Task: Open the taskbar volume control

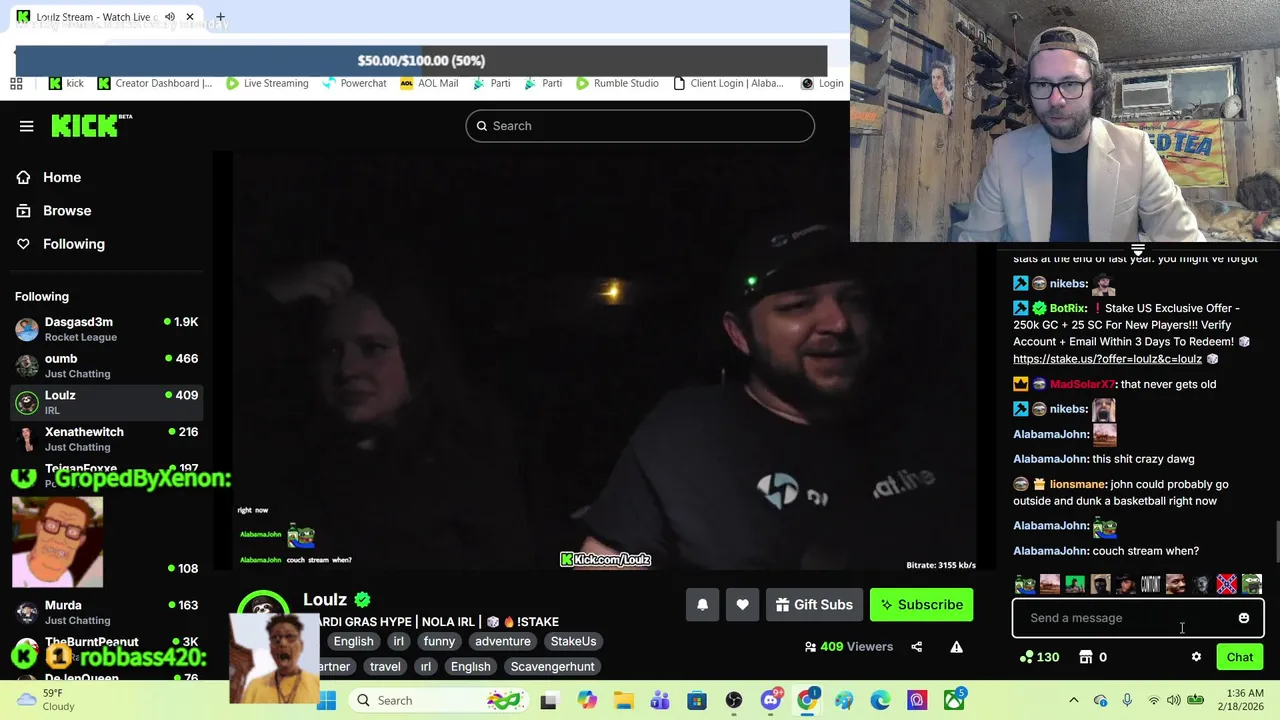Action: pyautogui.click(x=1173, y=701)
